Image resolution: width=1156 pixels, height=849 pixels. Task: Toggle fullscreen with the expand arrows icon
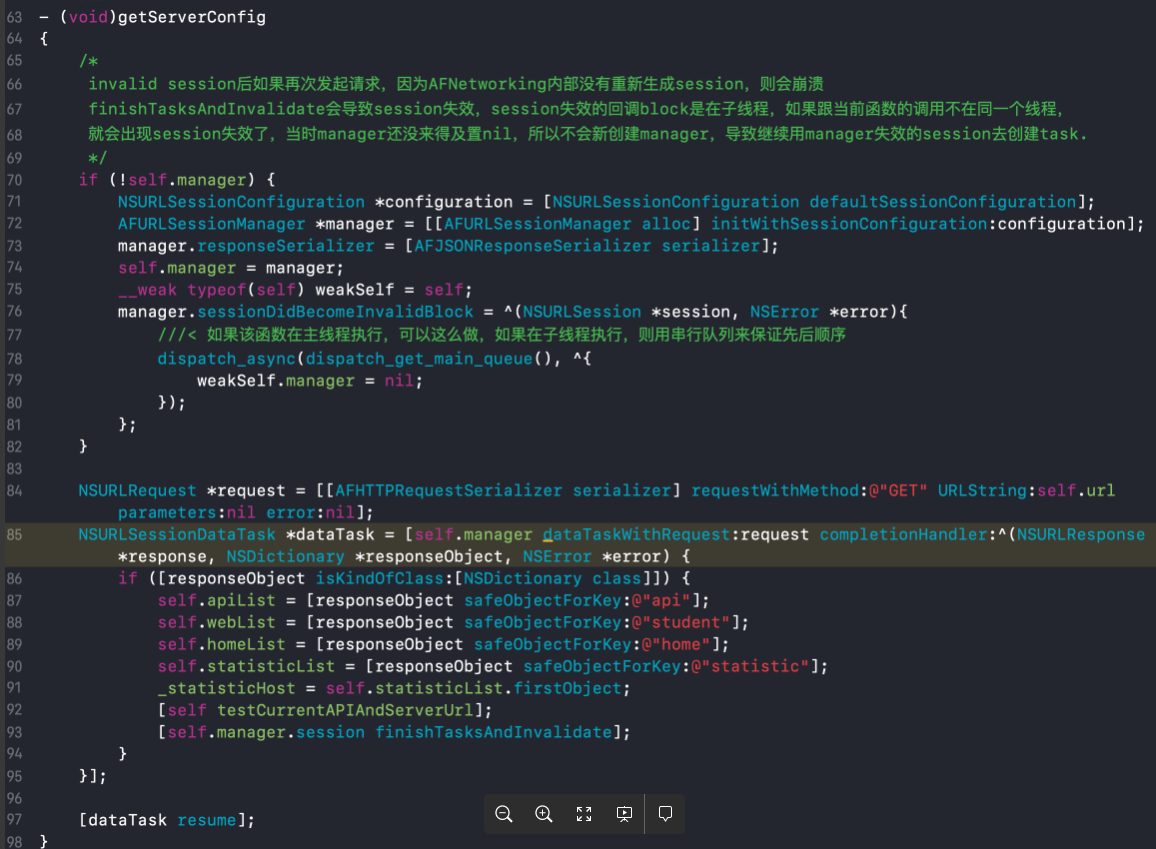coord(584,814)
